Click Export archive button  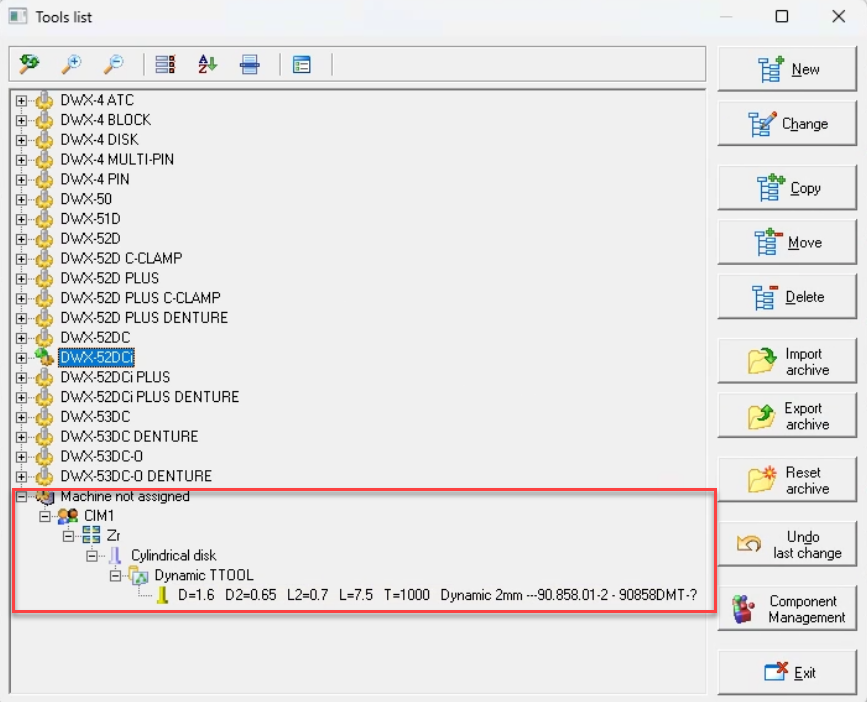click(787, 416)
